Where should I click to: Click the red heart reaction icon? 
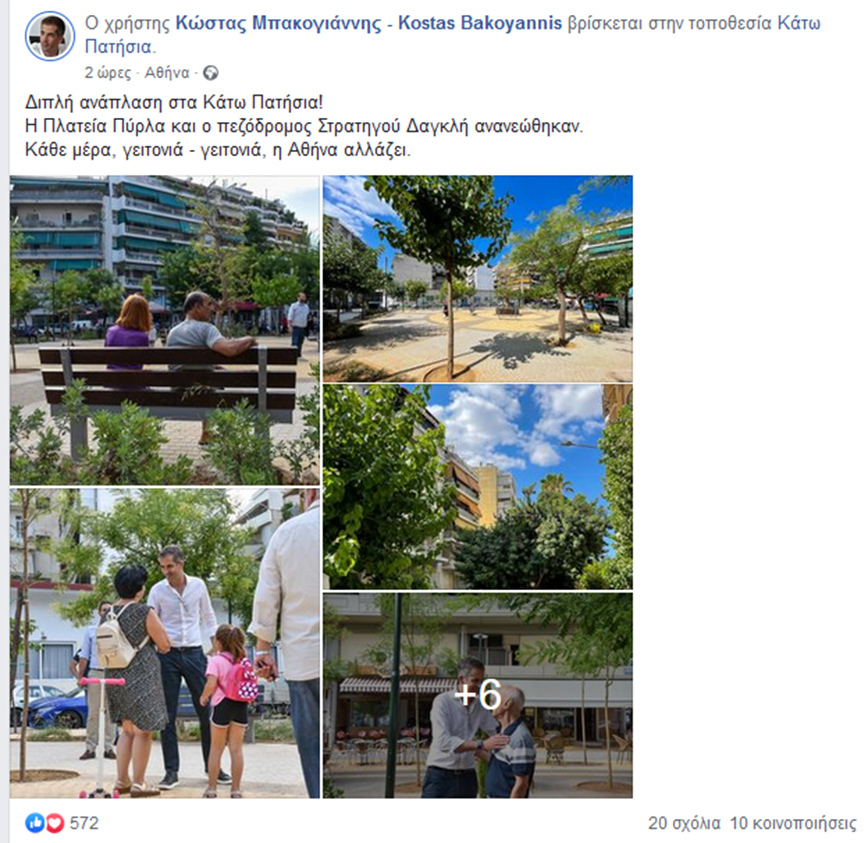[x=54, y=823]
